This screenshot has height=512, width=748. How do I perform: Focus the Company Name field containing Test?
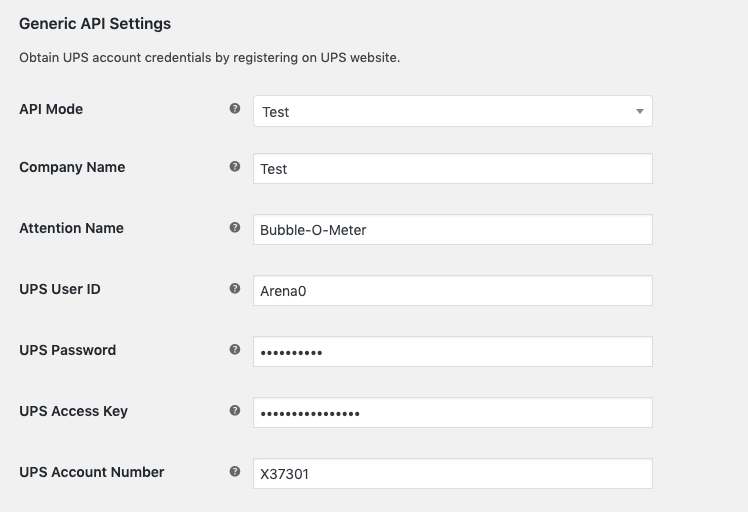[x=453, y=168]
